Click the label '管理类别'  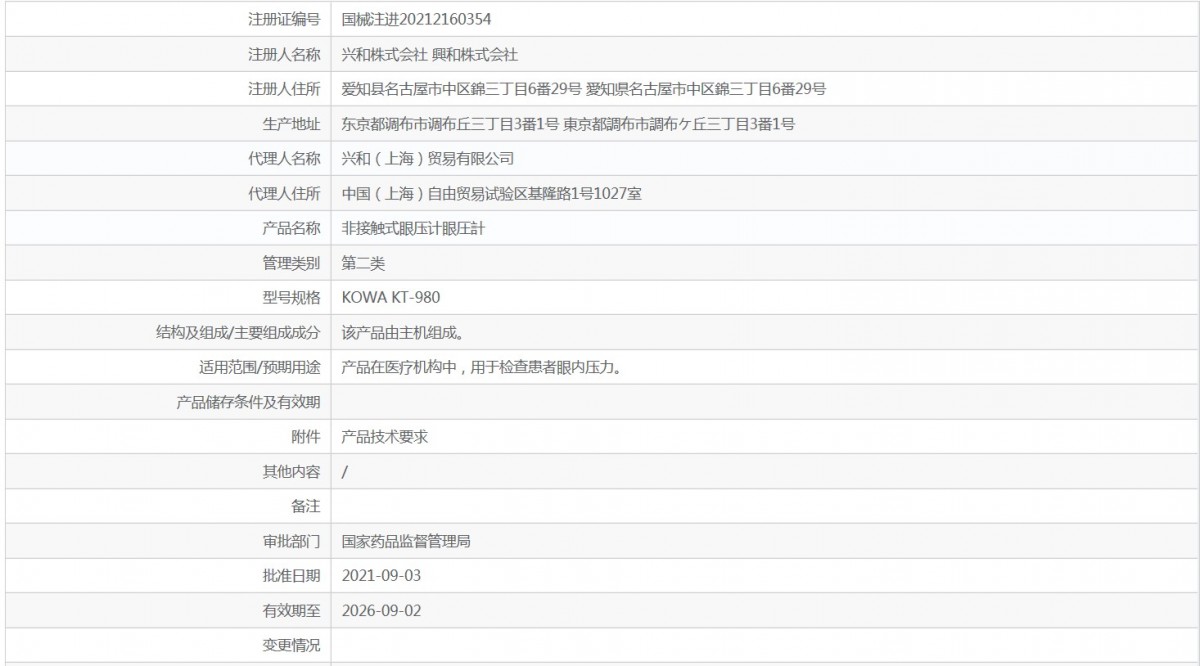tap(292, 263)
